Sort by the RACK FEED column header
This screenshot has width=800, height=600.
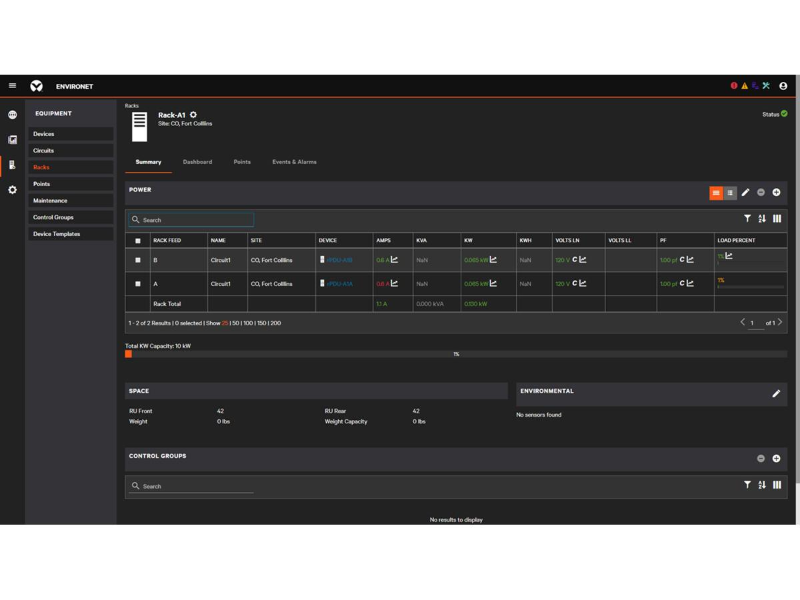(167, 240)
